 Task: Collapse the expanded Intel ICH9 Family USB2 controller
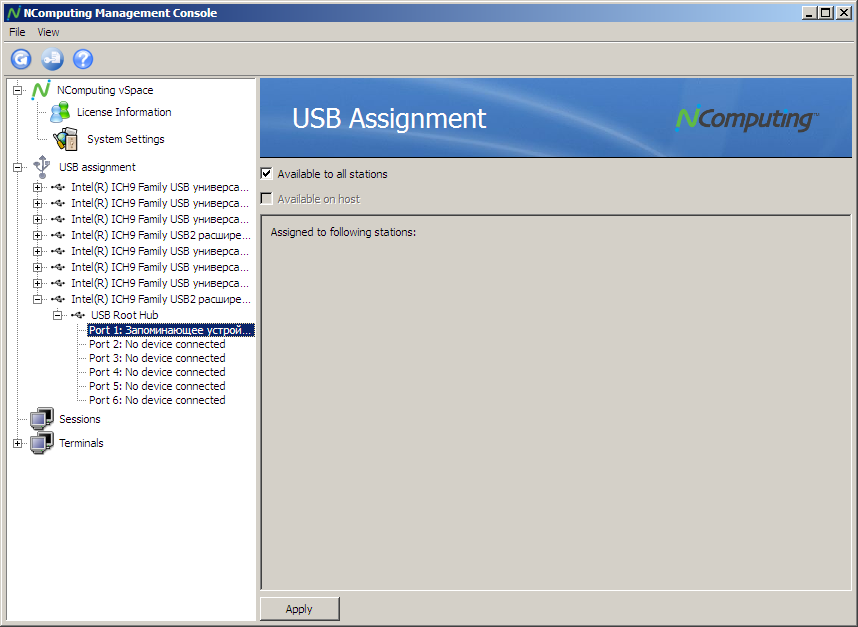(x=37, y=299)
